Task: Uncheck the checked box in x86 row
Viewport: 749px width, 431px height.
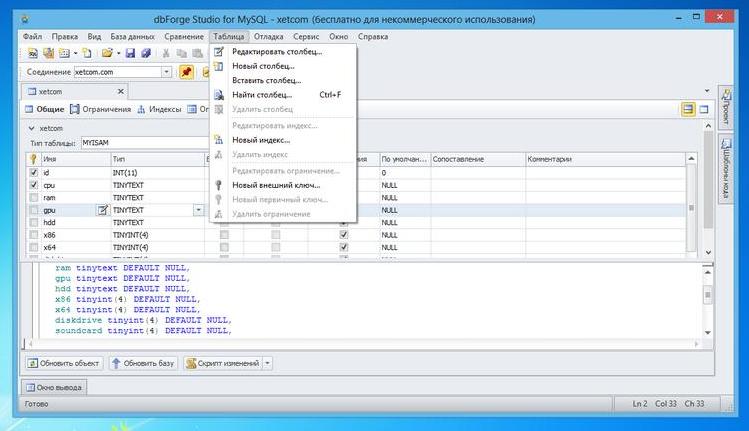Action: [x=343, y=235]
